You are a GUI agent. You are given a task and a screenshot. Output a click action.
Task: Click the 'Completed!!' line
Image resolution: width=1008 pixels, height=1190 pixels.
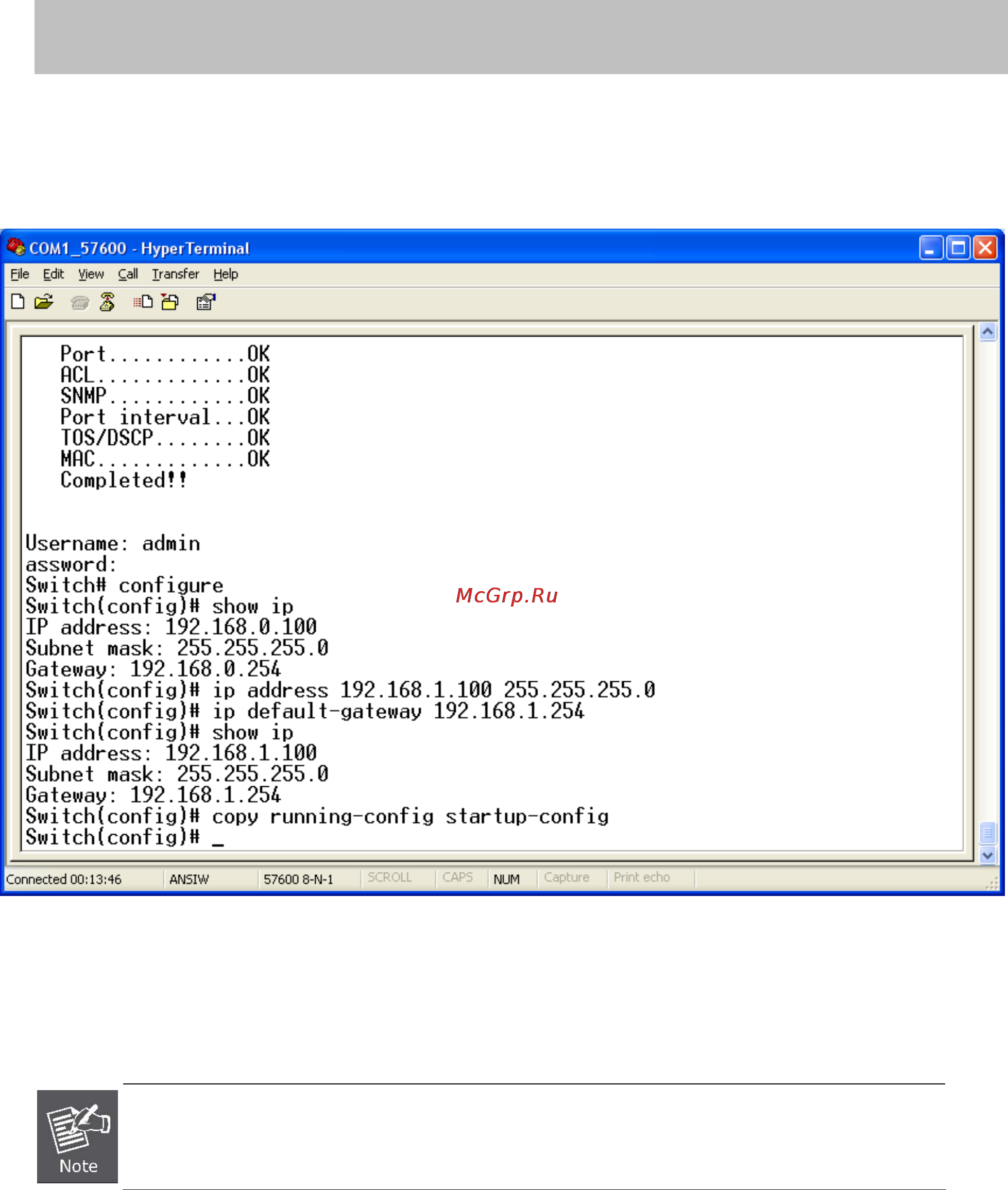tap(124, 480)
